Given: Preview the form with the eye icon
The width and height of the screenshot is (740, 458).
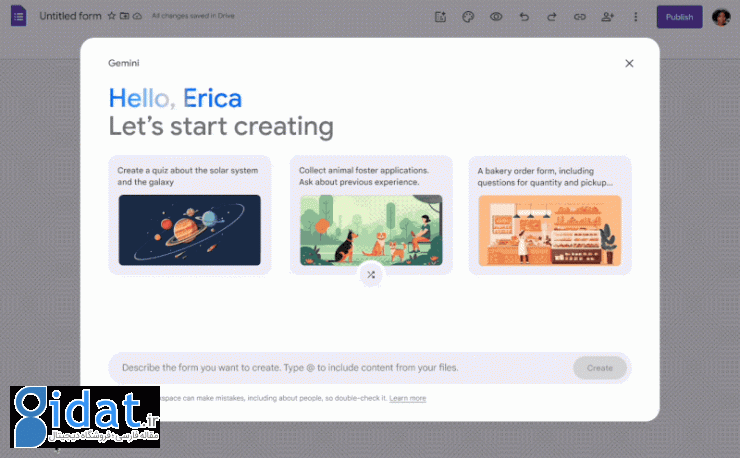Looking at the screenshot, I should click(496, 17).
